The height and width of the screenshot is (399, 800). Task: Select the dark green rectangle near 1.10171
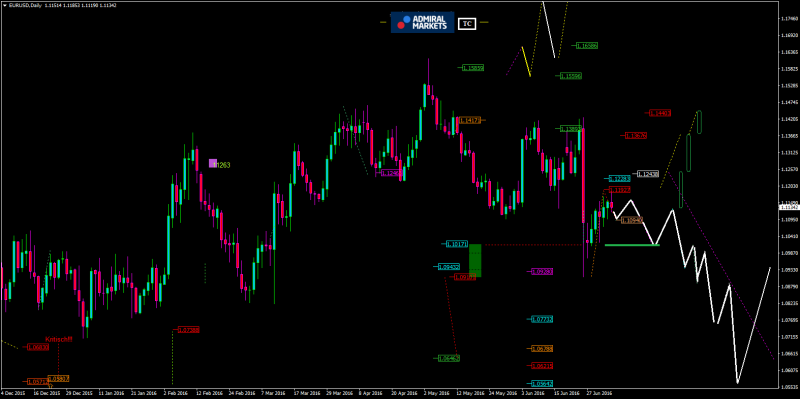(475, 260)
